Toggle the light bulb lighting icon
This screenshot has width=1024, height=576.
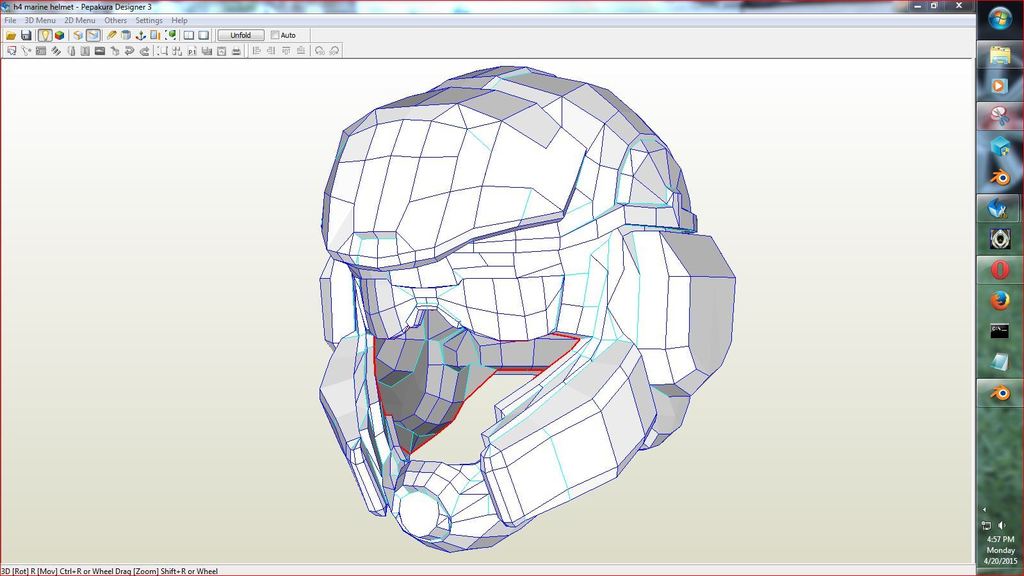pyautogui.click(x=44, y=35)
